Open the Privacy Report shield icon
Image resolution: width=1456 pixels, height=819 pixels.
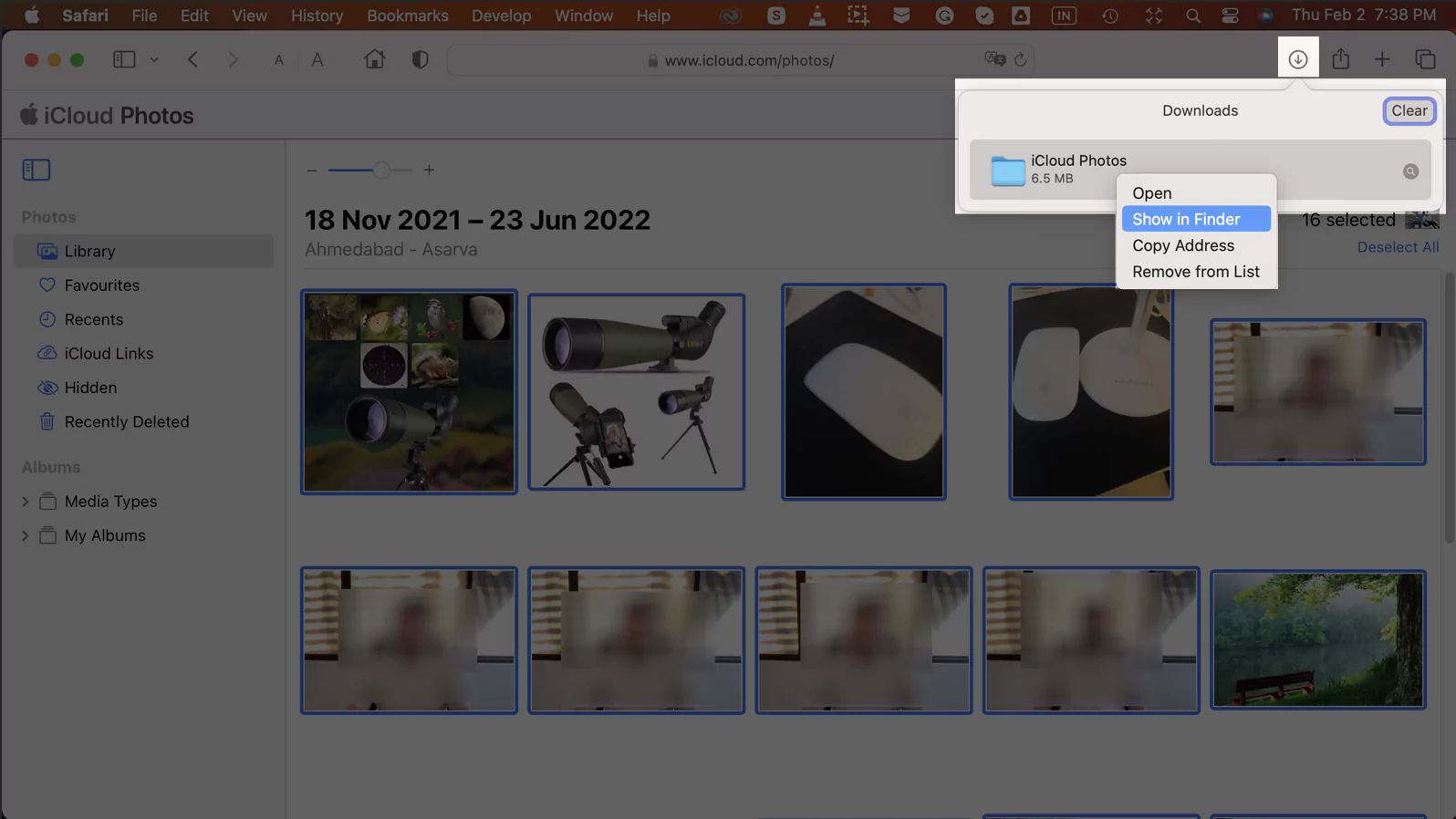[420, 59]
